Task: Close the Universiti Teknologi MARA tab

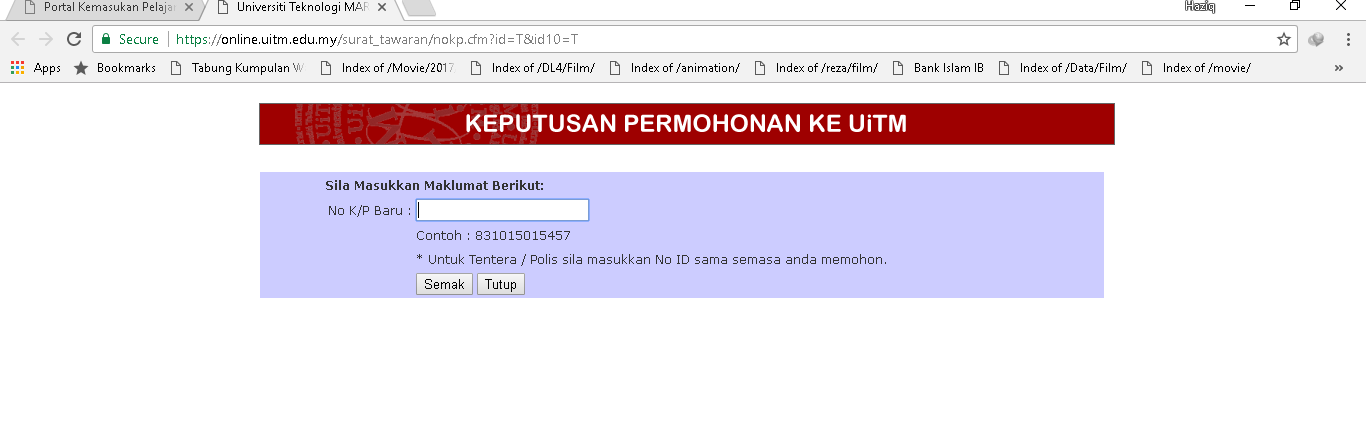Action: click(382, 7)
